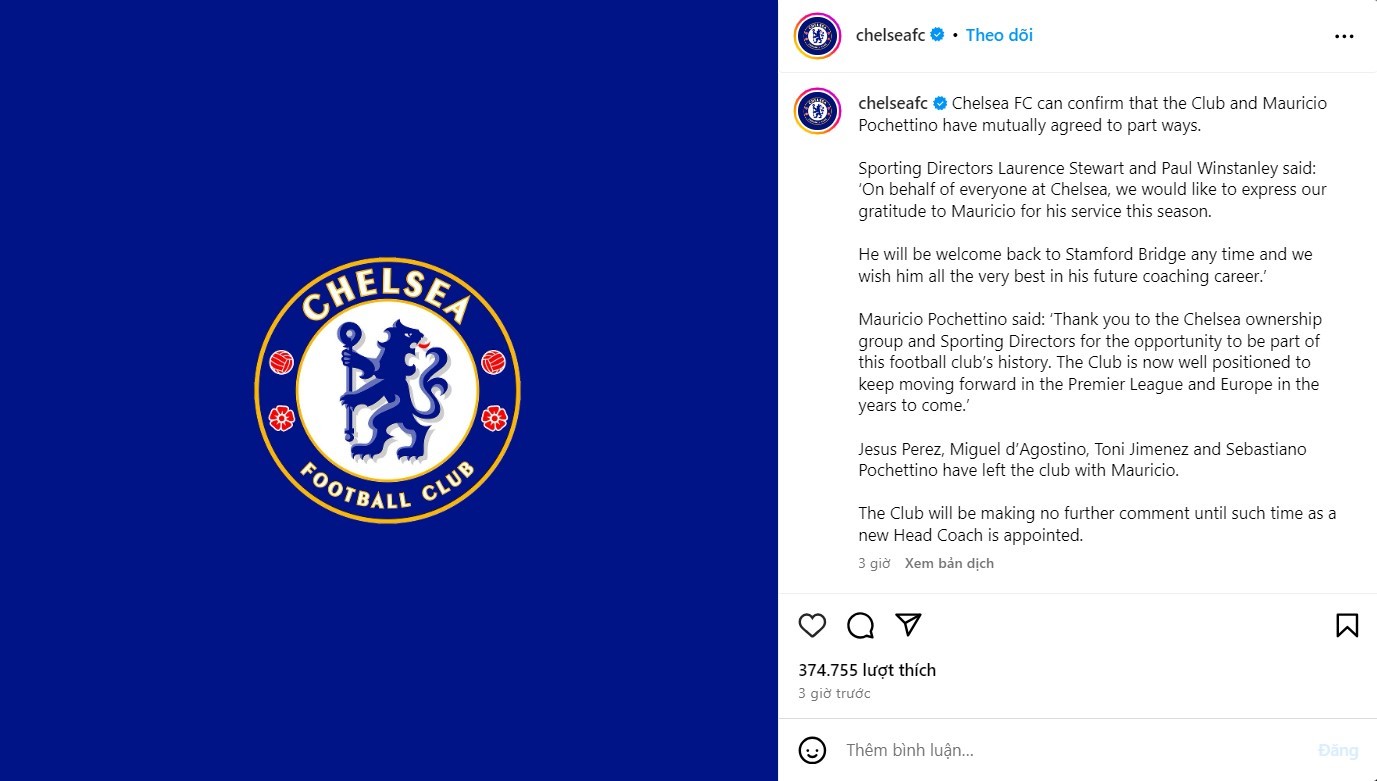
Task: Open chelseafc username in caption
Action: tap(893, 103)
